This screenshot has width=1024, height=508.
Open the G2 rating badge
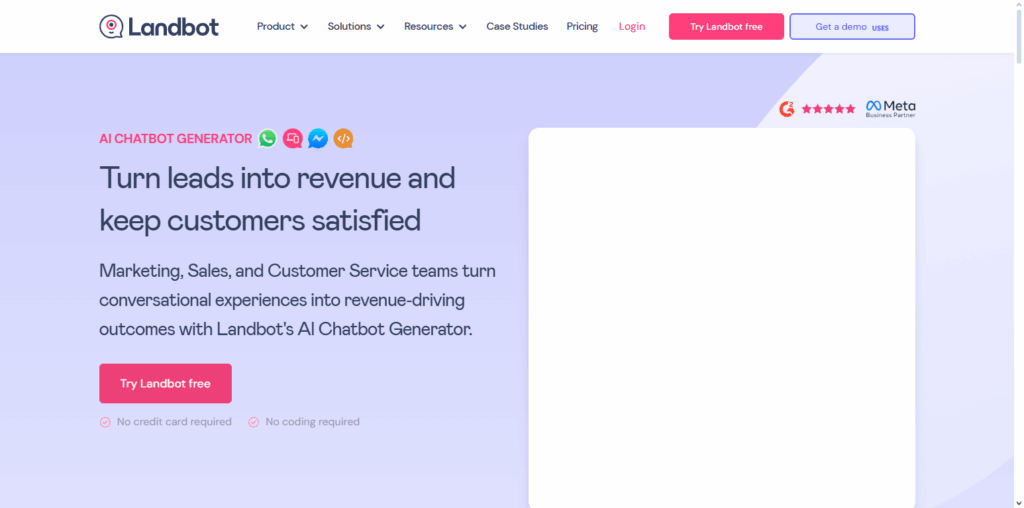787,109
